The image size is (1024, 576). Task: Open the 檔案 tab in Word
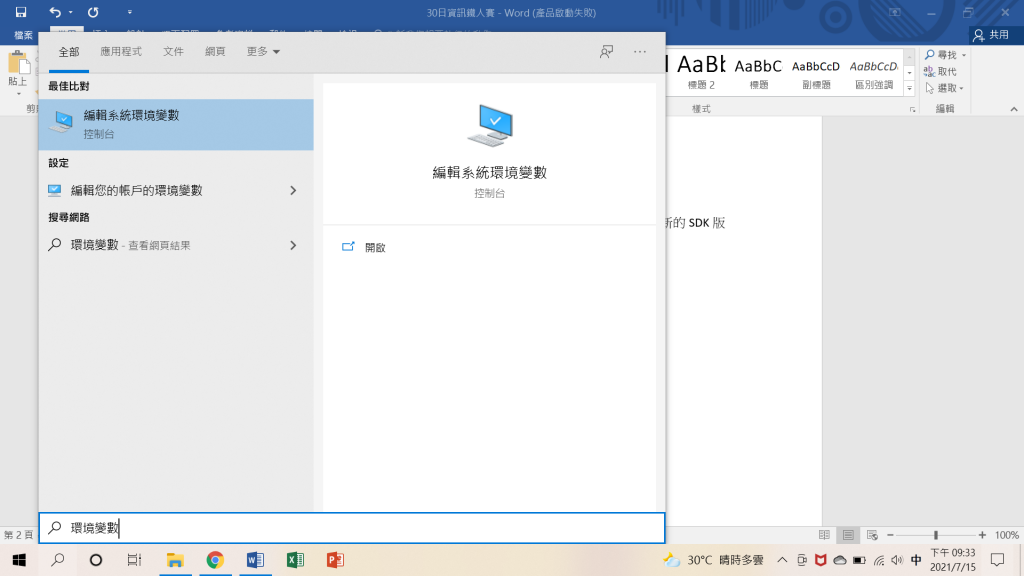pos(24,35)
